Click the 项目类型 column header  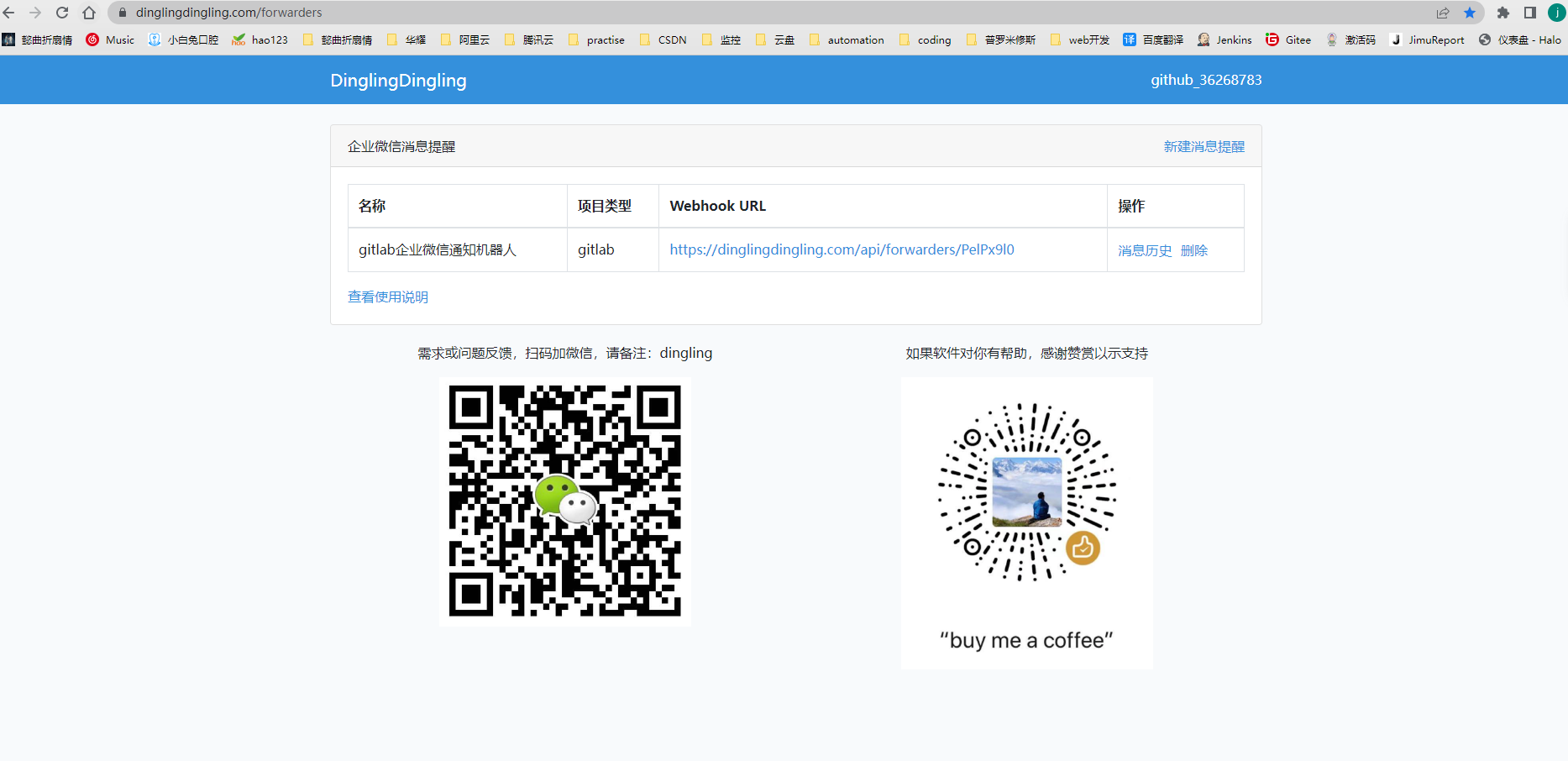click(x=613, y=206)
